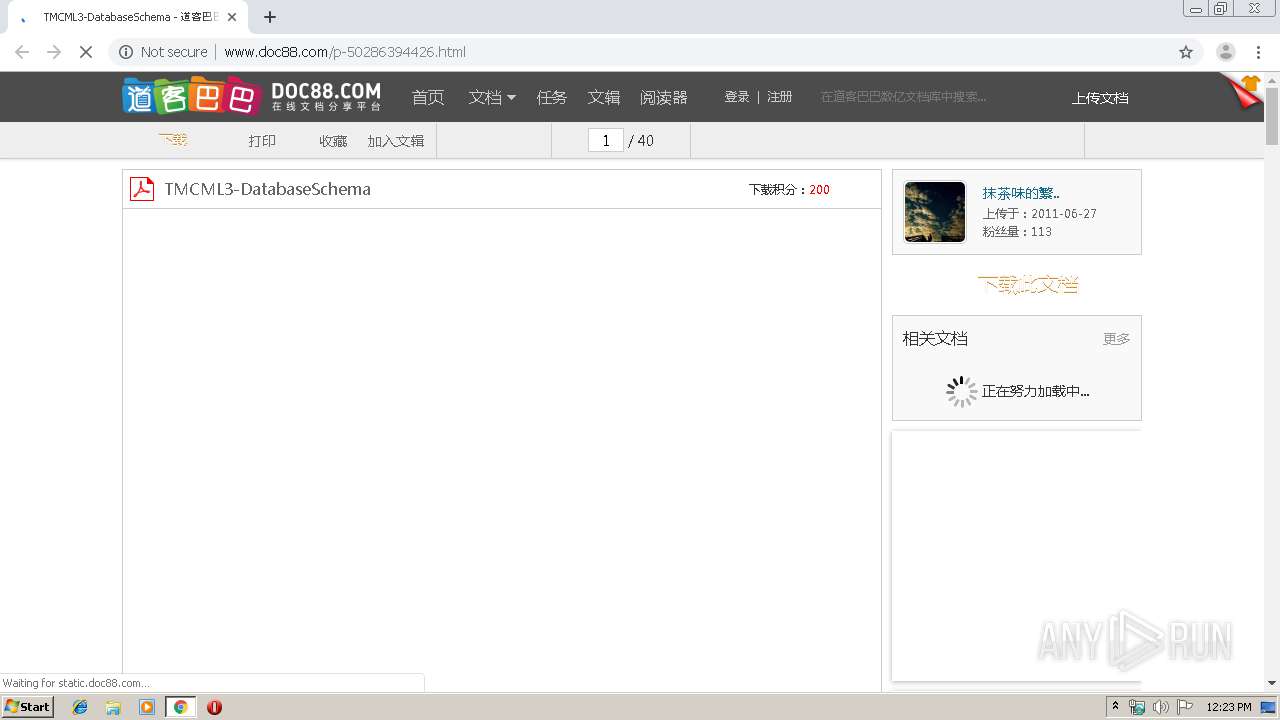Screen dimensions: 1280x720
Task: Click the Doc88 logo in the header
Action: [x=252, y=96]
